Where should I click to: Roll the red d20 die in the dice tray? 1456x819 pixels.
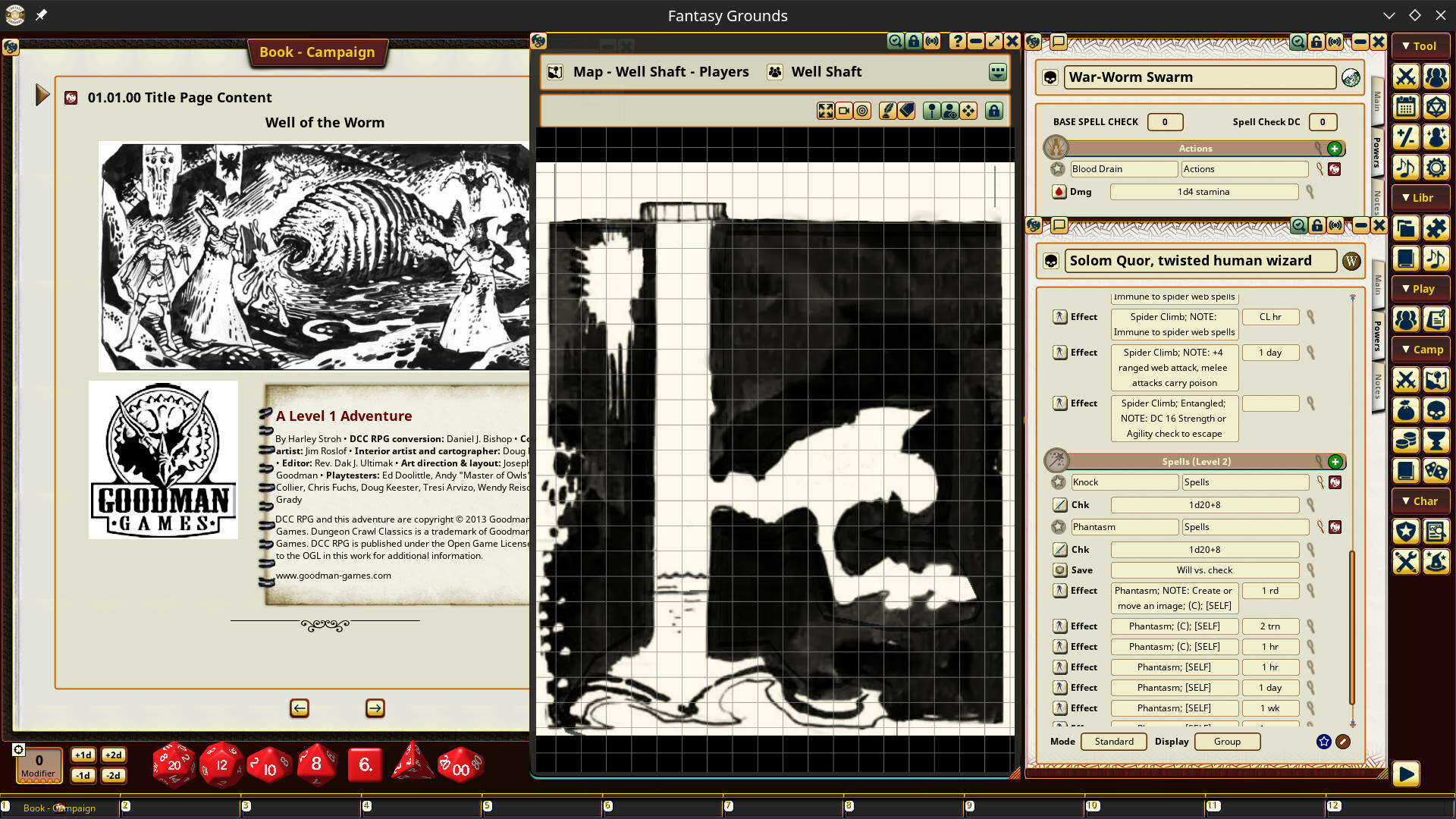[x=173, y=765]
